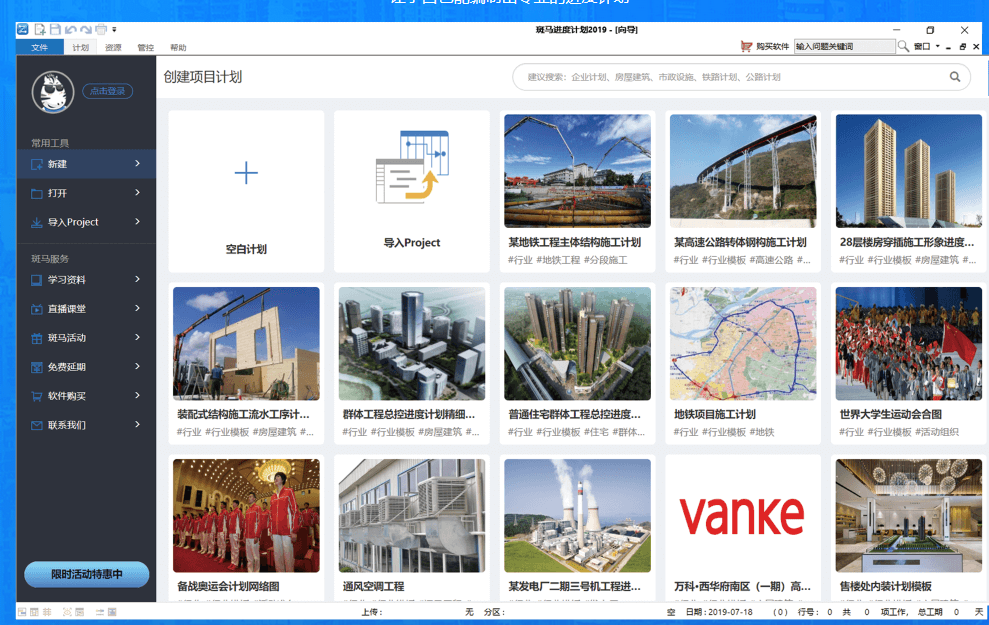The image size is (989, 625).
Task: Click the magnifier icon next to help search
Action: pos(903,46)
